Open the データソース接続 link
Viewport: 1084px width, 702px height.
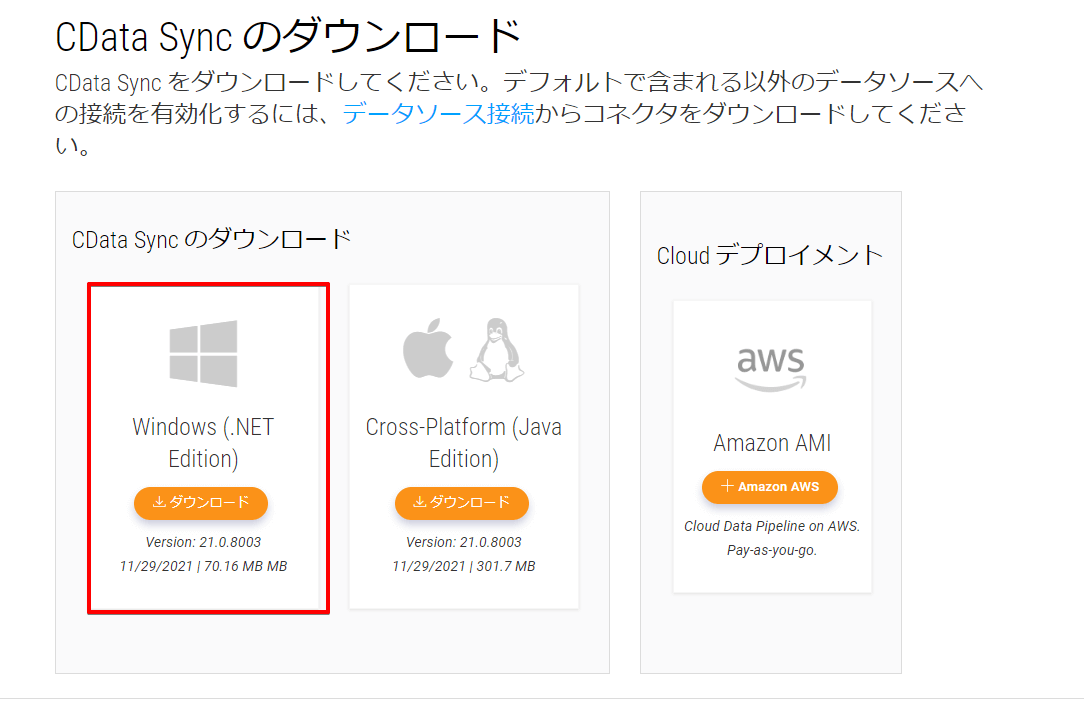coord(438,113)
